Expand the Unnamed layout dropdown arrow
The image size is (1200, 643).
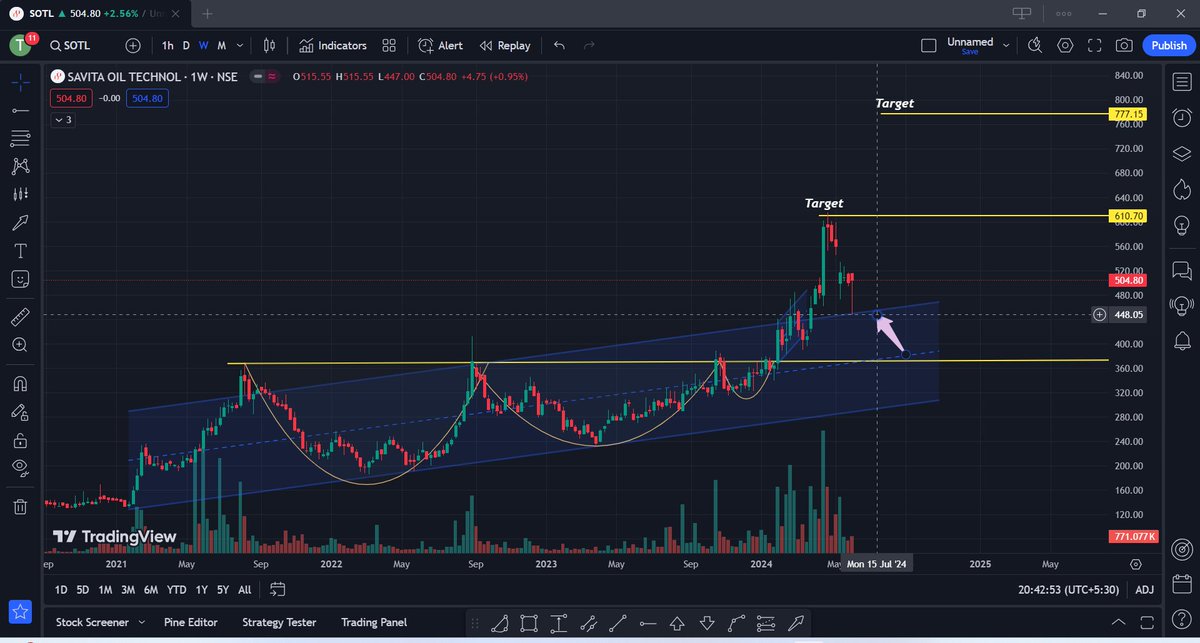coord(1006,45)
